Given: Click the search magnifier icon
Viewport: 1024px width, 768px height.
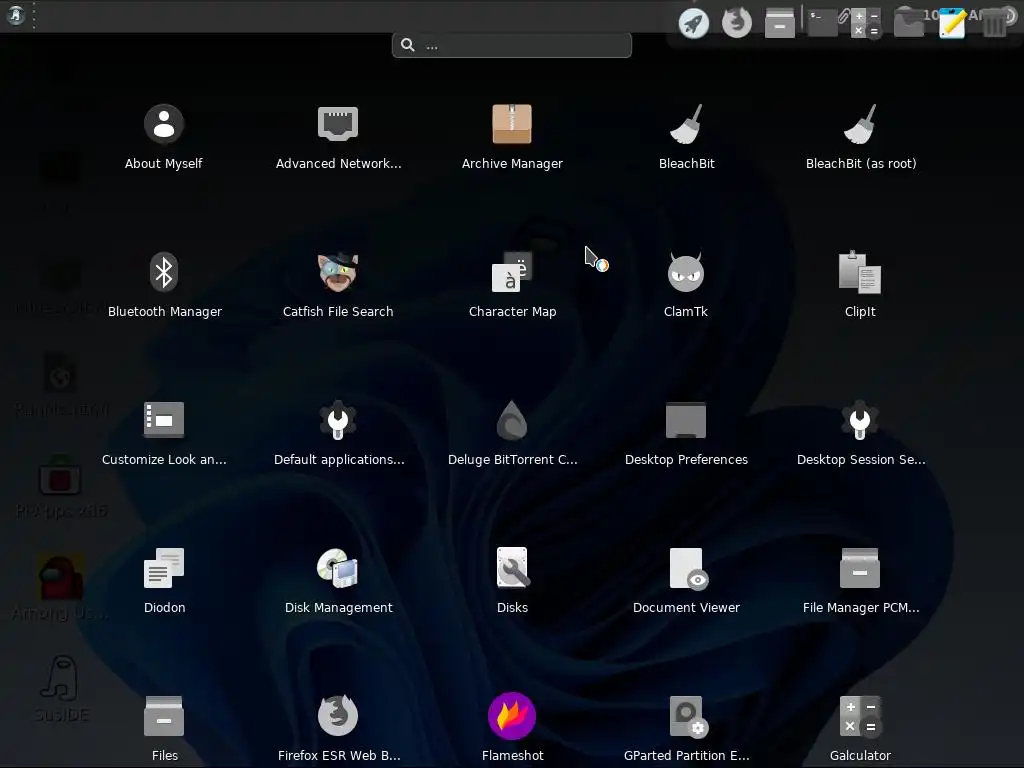Looking at the screenshot, I should [x=408, y=45].
